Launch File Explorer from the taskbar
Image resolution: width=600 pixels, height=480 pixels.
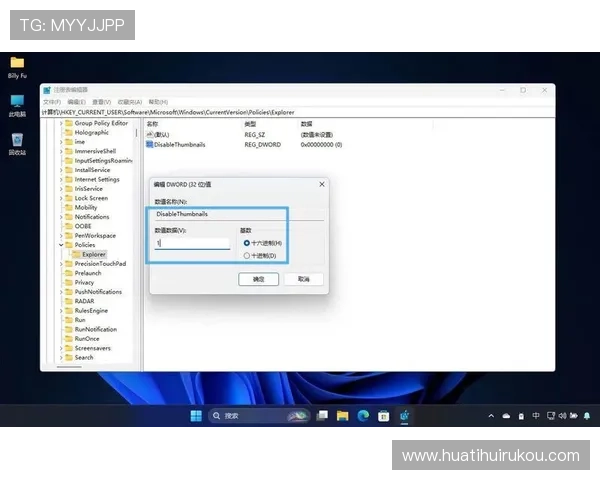click(x=342, y=416)
